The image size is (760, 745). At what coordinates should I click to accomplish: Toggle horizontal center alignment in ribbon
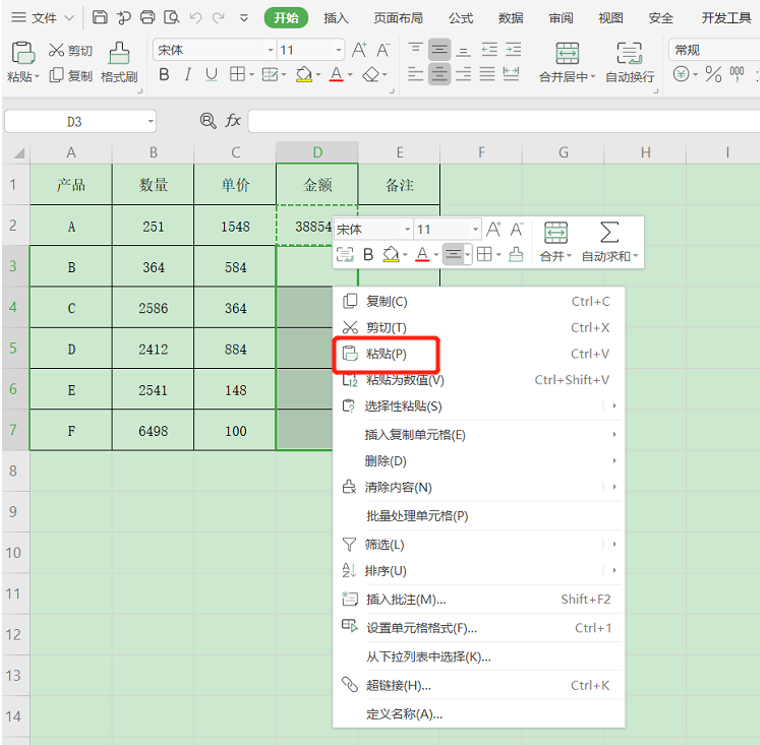(x=439, y=74)
